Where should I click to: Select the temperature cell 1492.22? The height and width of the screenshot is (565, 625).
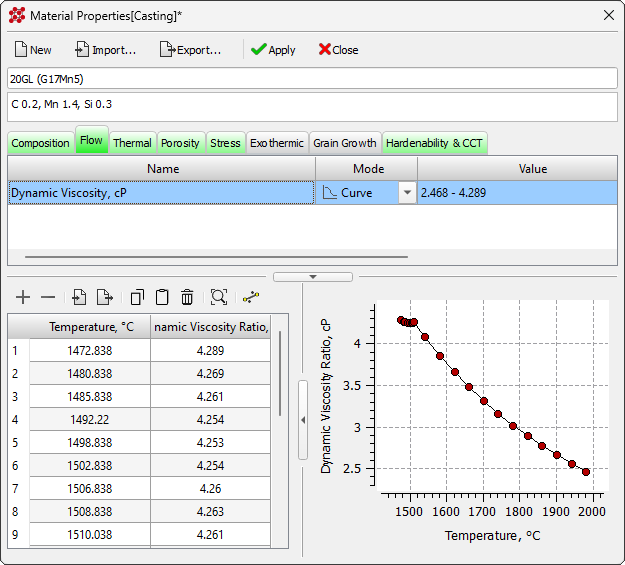[90, 419]
